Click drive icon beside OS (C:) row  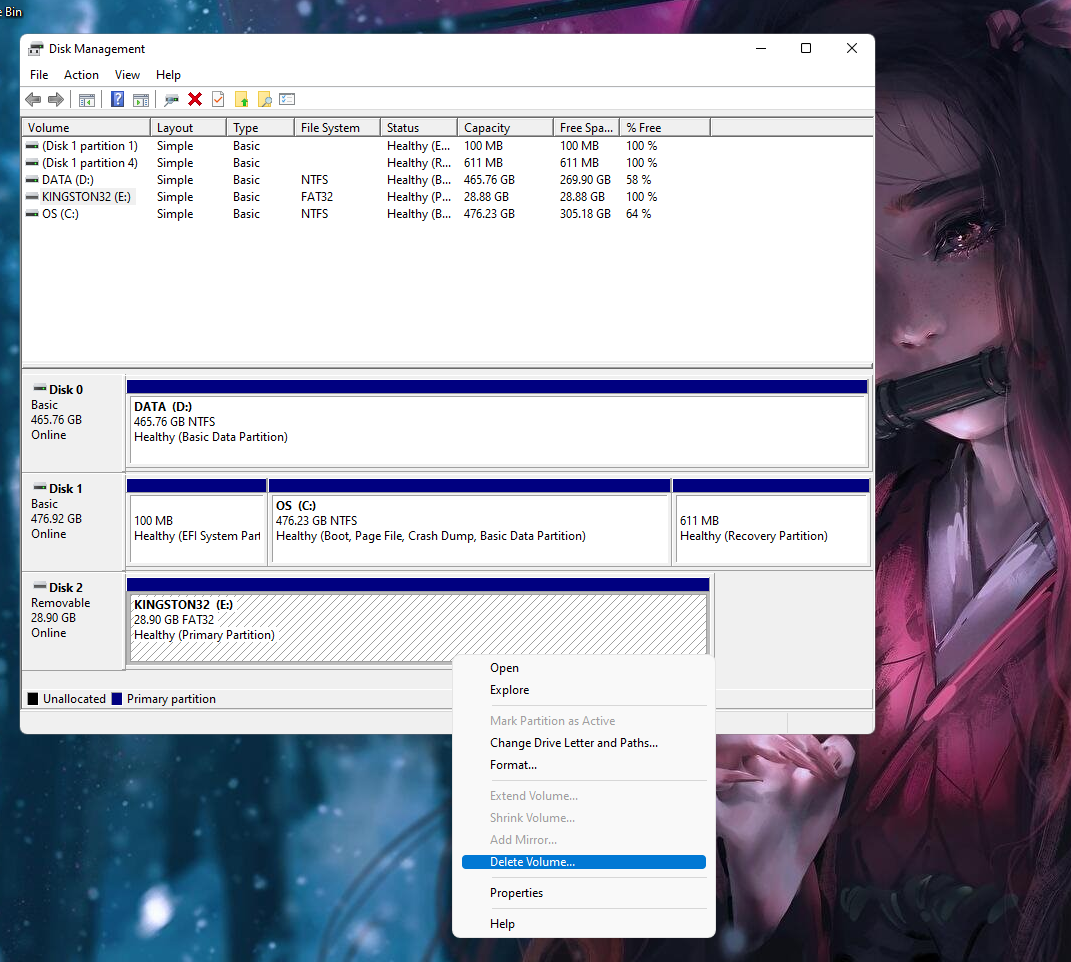click(x=32, y=214)
